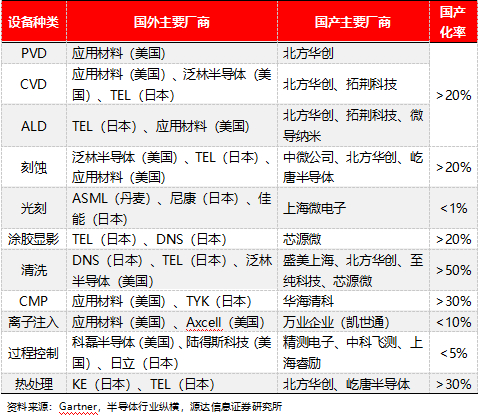Click cell TEL（日本）、DNS（日本）

(x=172, y=239)
